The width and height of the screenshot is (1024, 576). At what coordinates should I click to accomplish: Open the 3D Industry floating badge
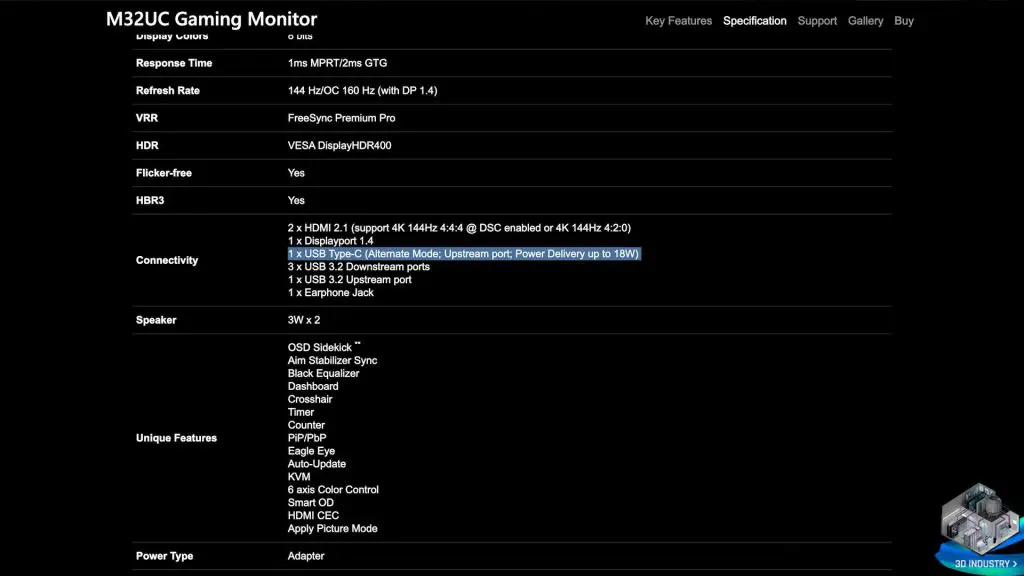coord(980,528)
